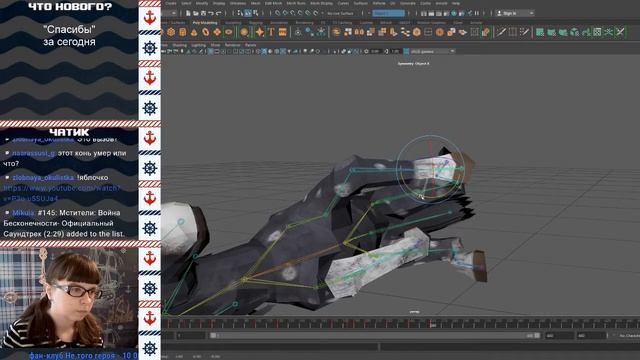Click the Save Scene icon
The height and width of the screenshot is (360, 640).
pyautogui.click(x=203, y=13)
